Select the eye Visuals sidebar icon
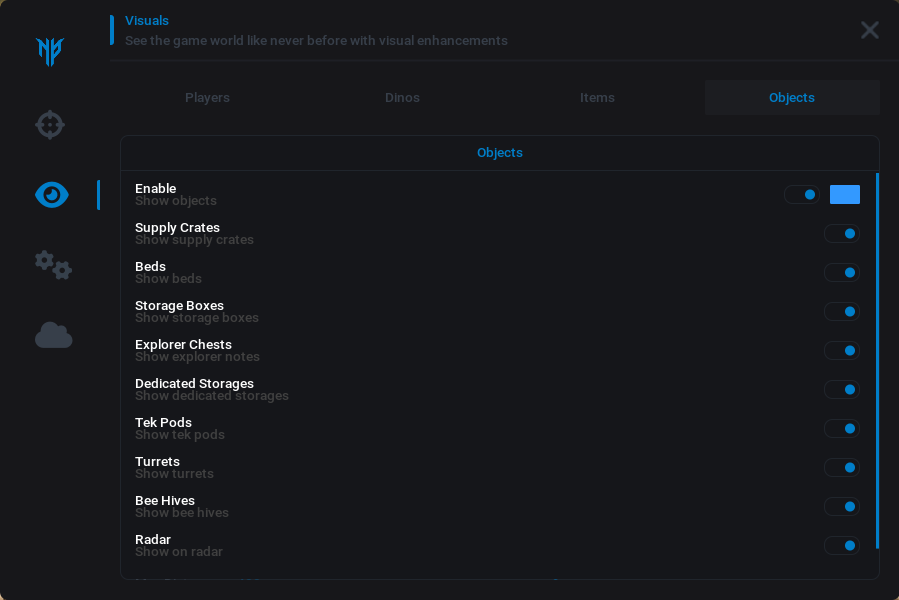The width and height of the screenshot is (899, 600). (x=52, y=194)
